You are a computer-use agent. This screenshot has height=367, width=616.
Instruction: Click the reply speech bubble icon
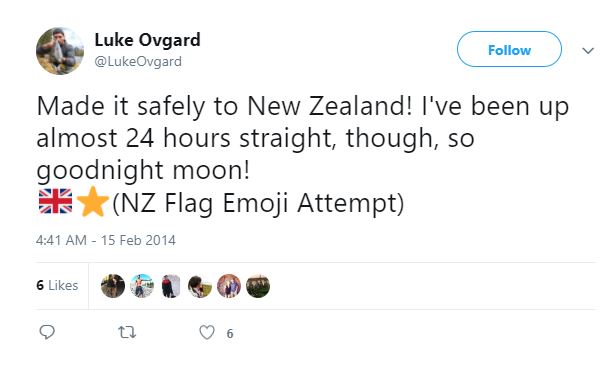(x=47, y=332)
